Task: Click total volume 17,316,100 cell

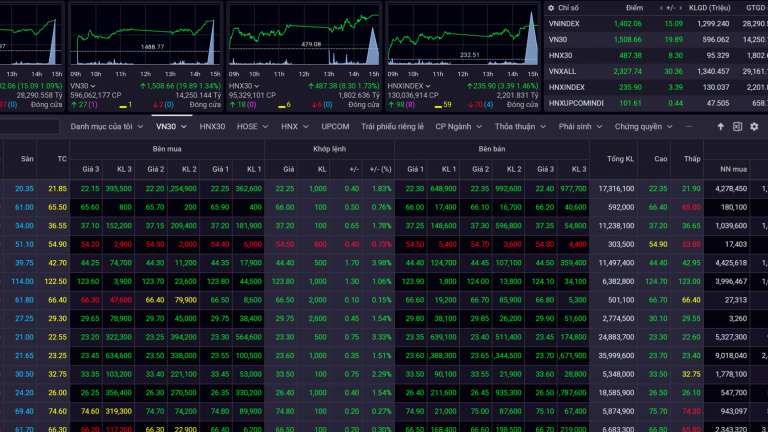Action: 616,189
